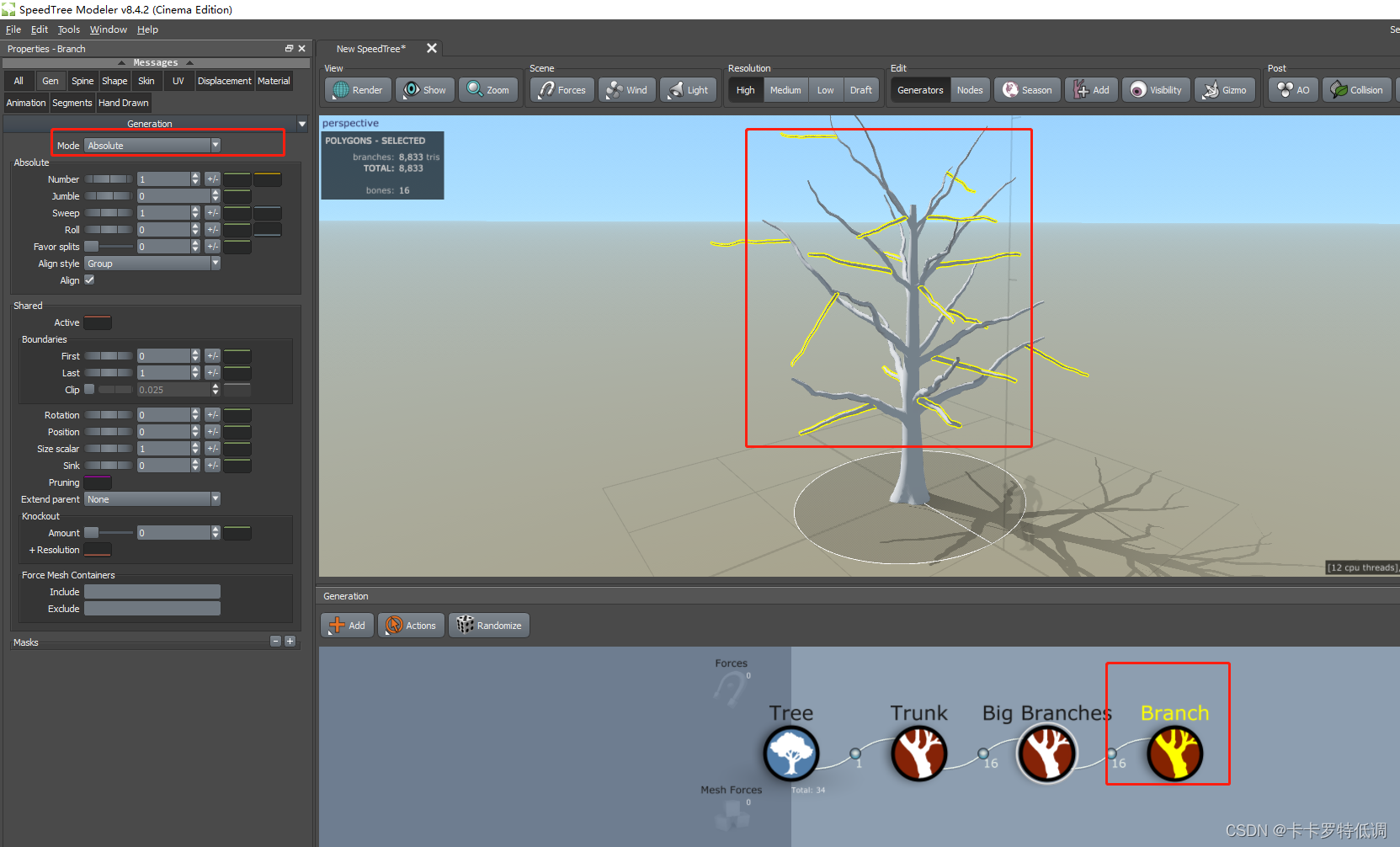Open the Gizmo options

point(1225,90)
